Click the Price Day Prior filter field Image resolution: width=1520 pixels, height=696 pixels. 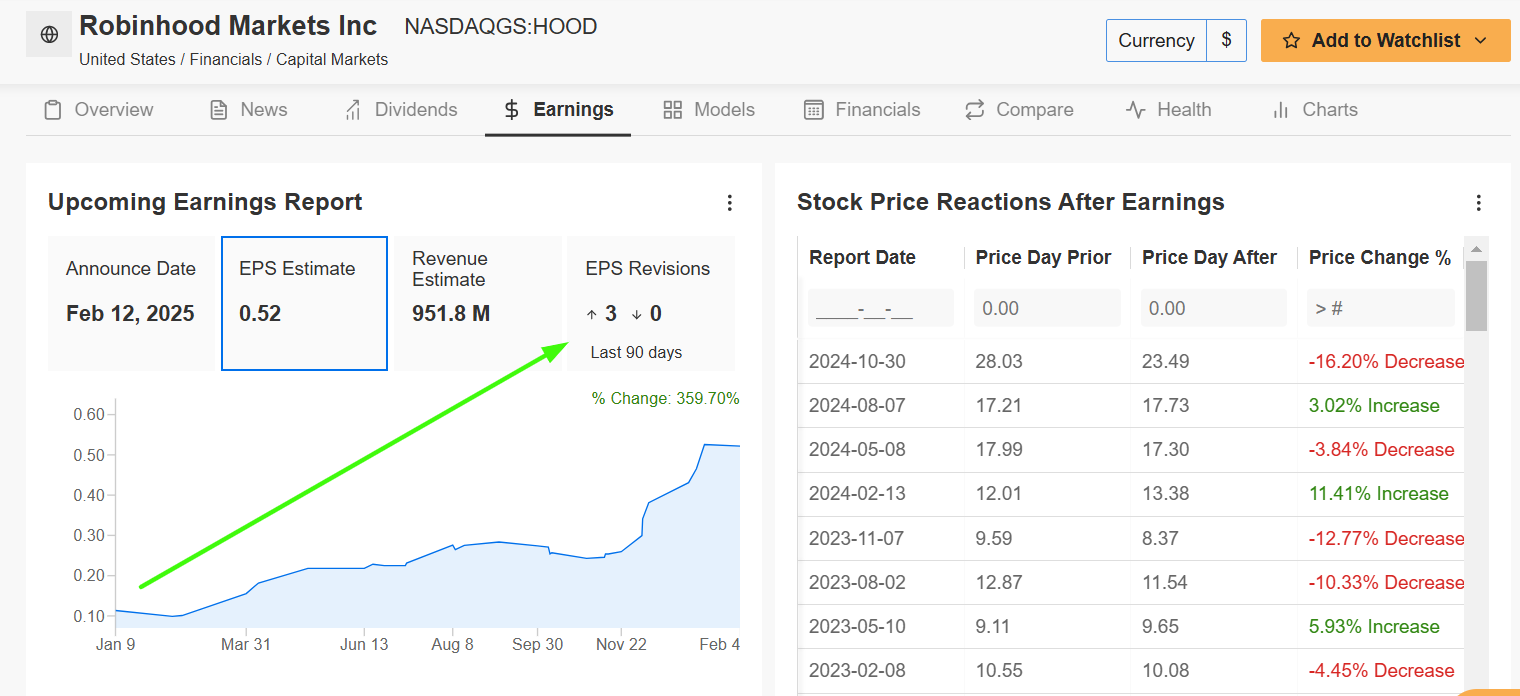pos(1048,308)
